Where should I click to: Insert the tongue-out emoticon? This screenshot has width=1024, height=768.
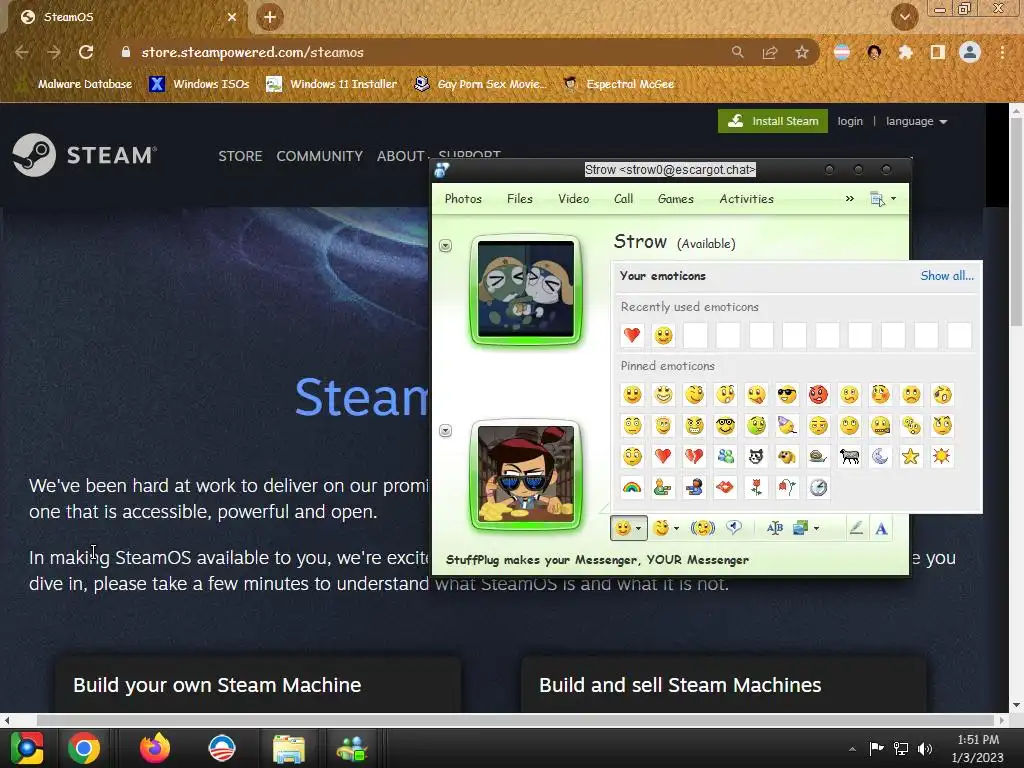756,394
